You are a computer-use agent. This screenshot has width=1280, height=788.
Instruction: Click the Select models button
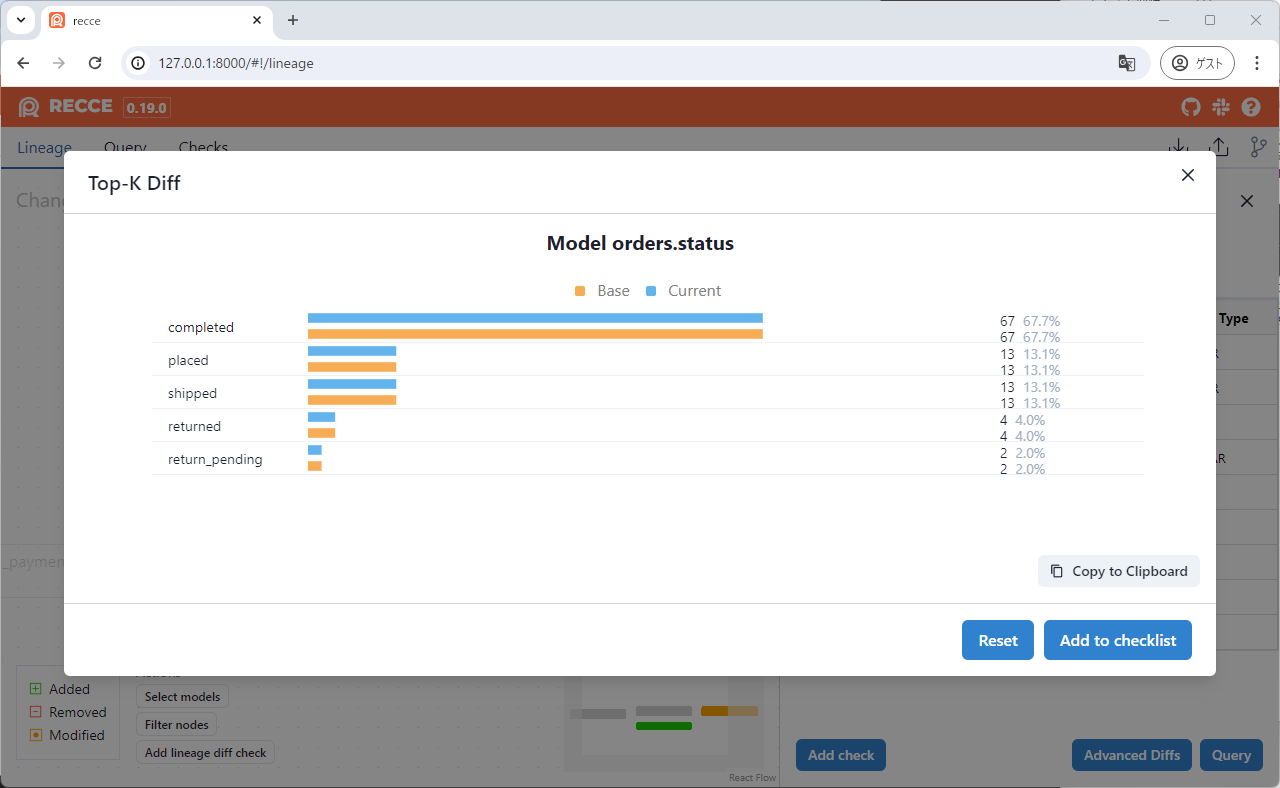tap(182, 697)
